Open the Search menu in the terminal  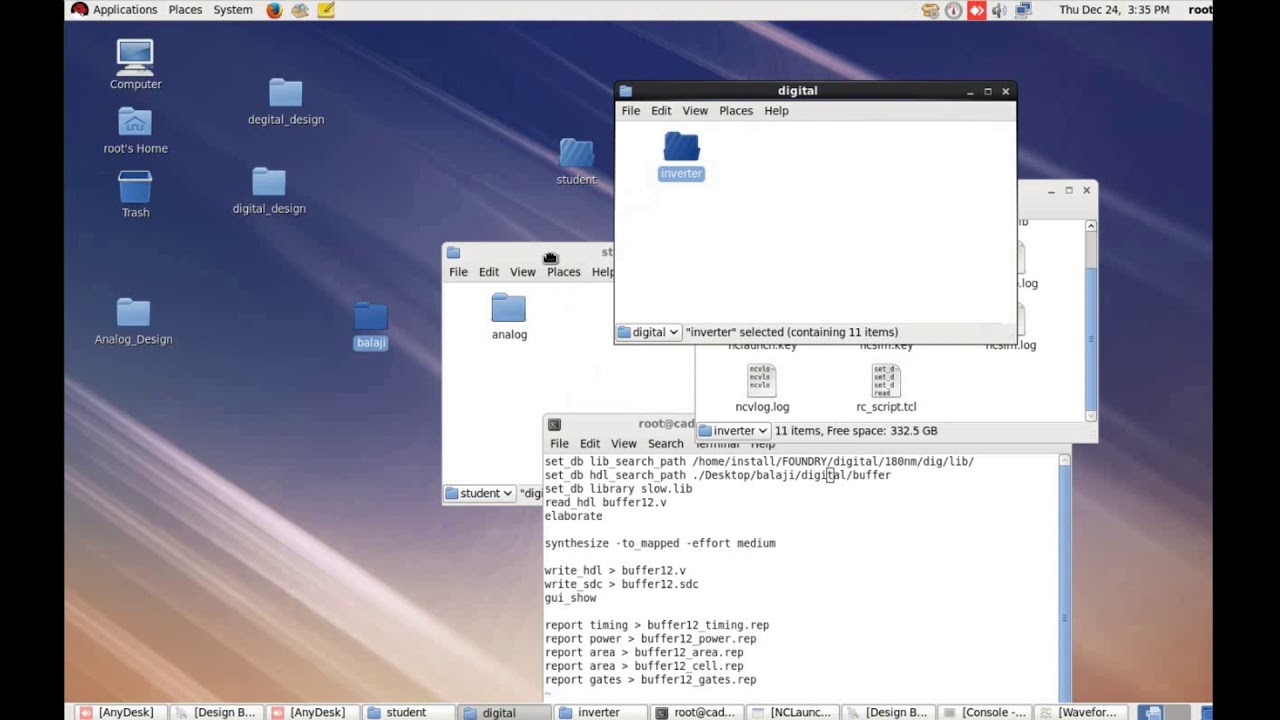click(666, 444)
